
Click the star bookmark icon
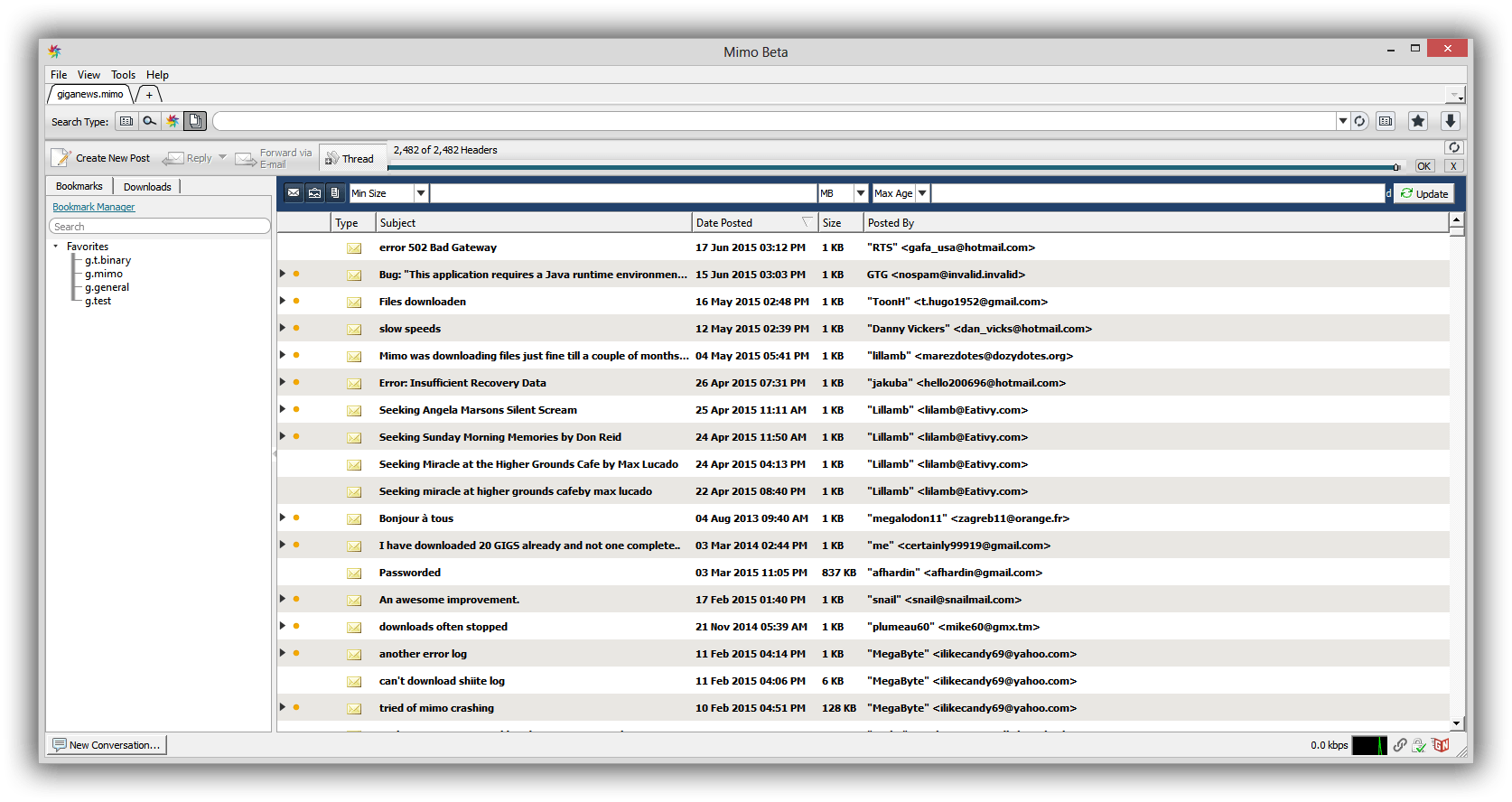click(1418, 121)
